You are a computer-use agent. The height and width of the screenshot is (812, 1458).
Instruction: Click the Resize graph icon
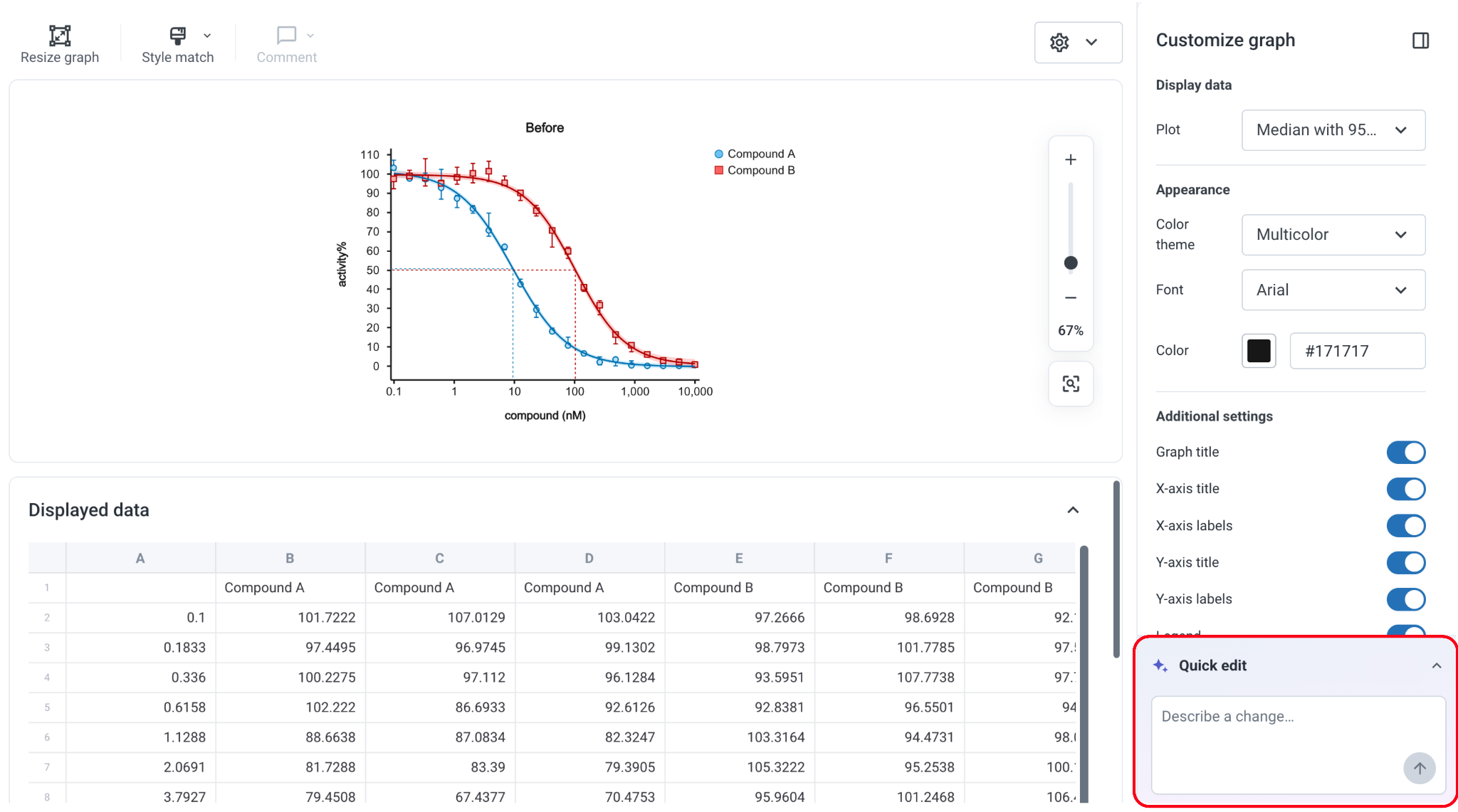coord(60,36)
